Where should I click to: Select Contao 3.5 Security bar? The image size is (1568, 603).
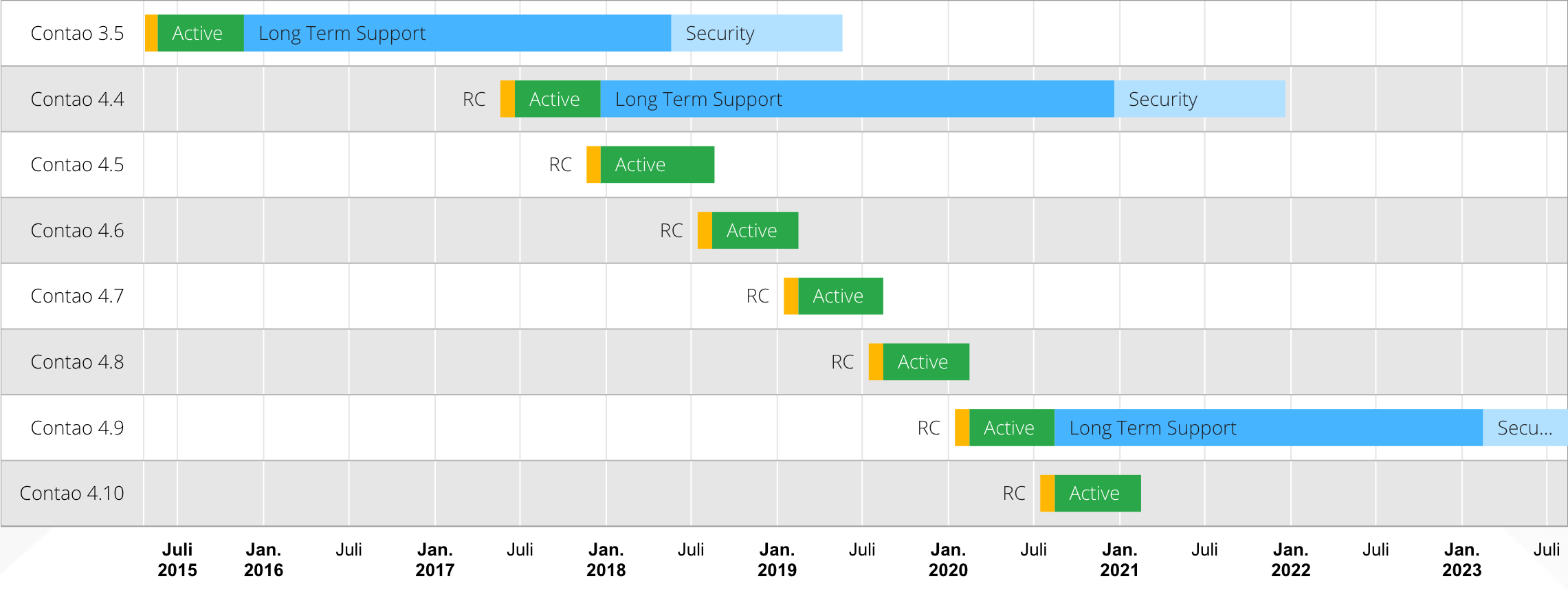756,33
